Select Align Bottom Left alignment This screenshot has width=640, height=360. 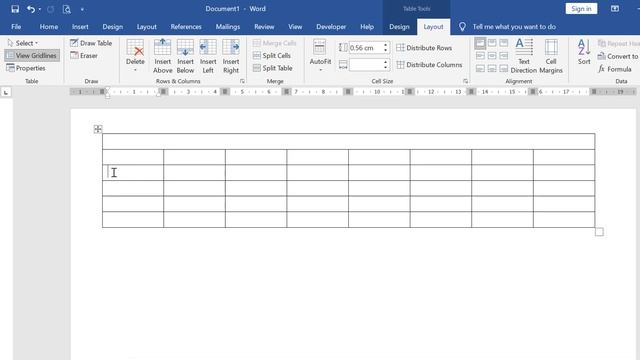pos(480,68)
